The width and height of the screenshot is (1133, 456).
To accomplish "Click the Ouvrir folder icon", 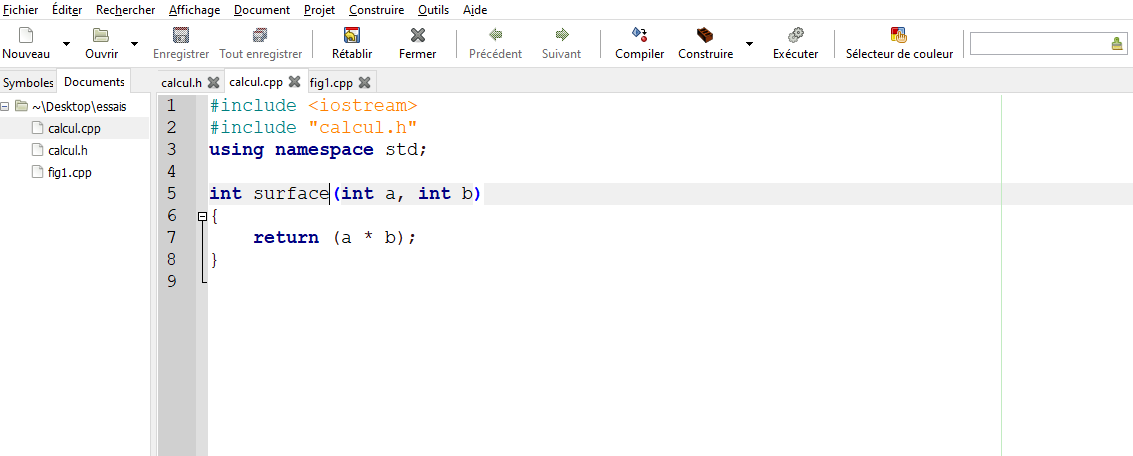I will pyautogui.click(x=101, y=36).
